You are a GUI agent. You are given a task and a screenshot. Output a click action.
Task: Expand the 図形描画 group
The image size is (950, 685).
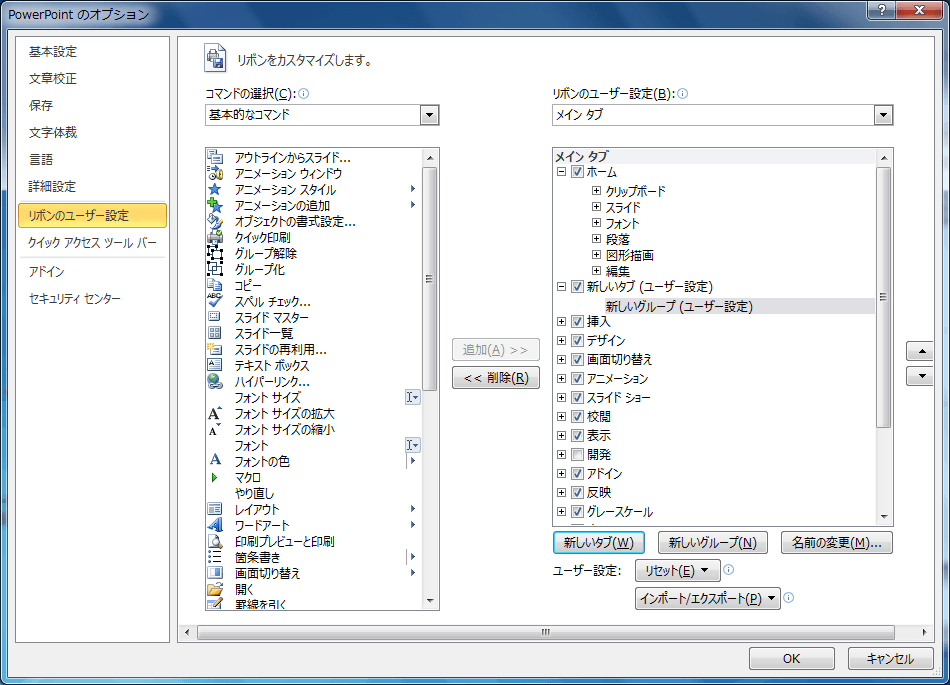596,255
